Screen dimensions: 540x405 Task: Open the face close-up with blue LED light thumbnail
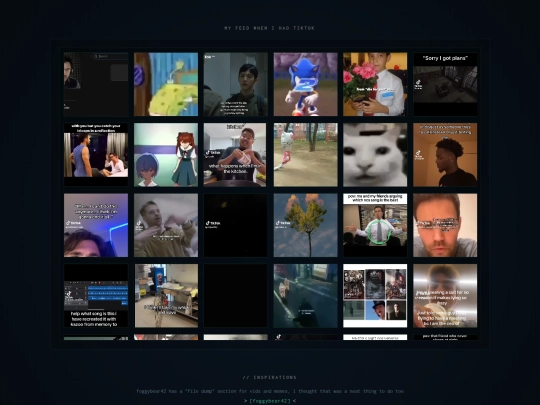point(96,225)
